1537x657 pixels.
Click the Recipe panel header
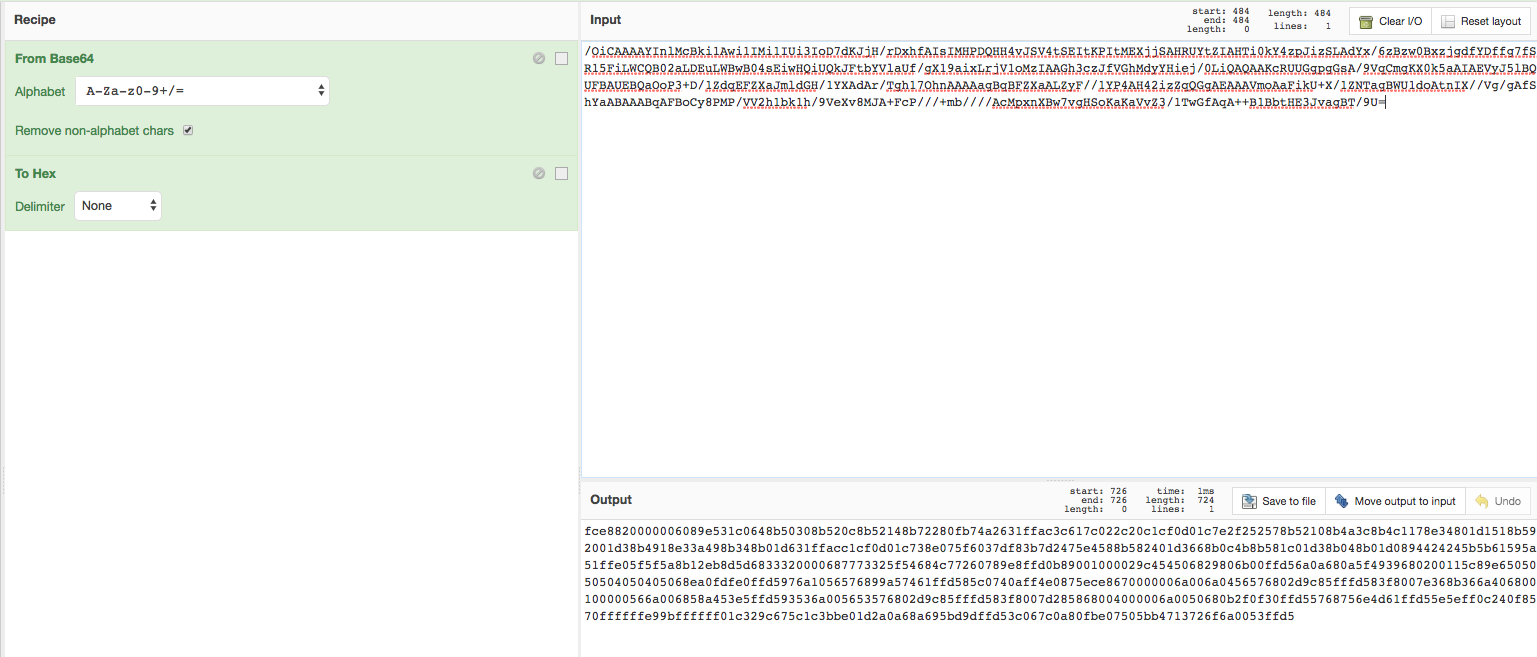click(x=290, y=20)
